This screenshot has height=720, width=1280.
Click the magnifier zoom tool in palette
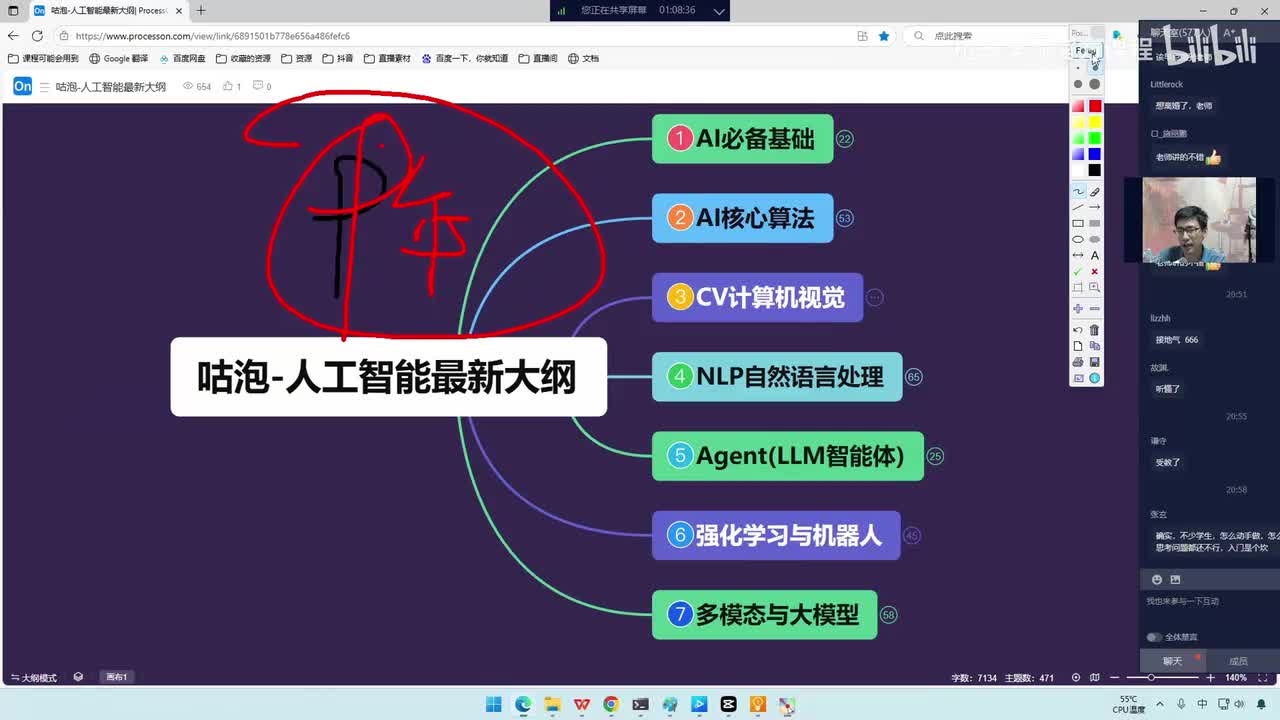pyautogui.click(x=1095, y=287)
